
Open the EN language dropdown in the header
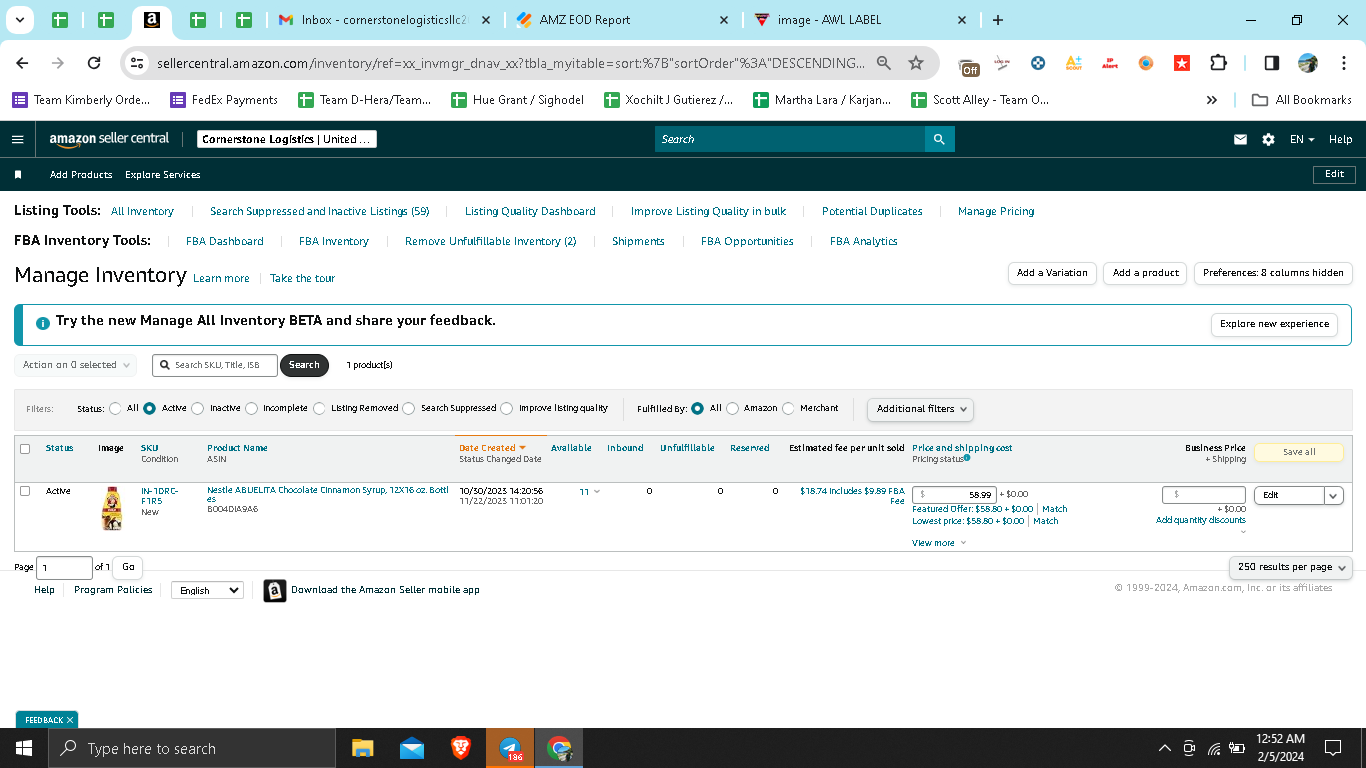click(1302, 140)
